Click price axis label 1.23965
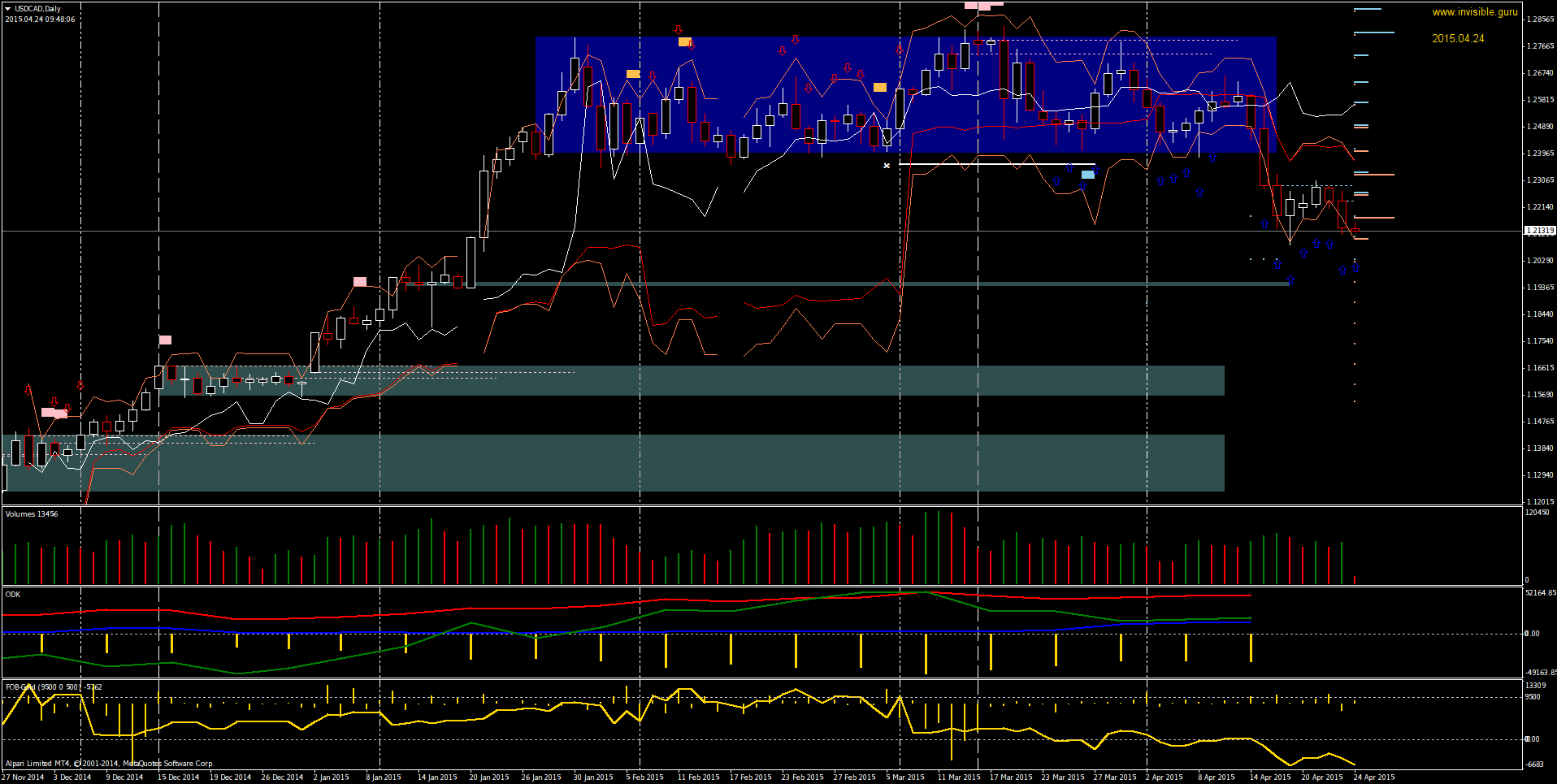Image resolution: width=1557 pixels, height=784 pixels. point(1541,154)
